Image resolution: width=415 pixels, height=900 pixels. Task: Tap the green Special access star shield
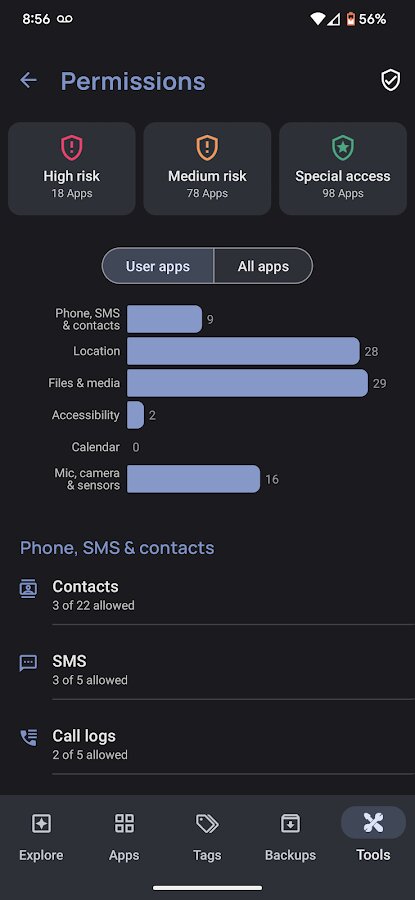point(343,148)
